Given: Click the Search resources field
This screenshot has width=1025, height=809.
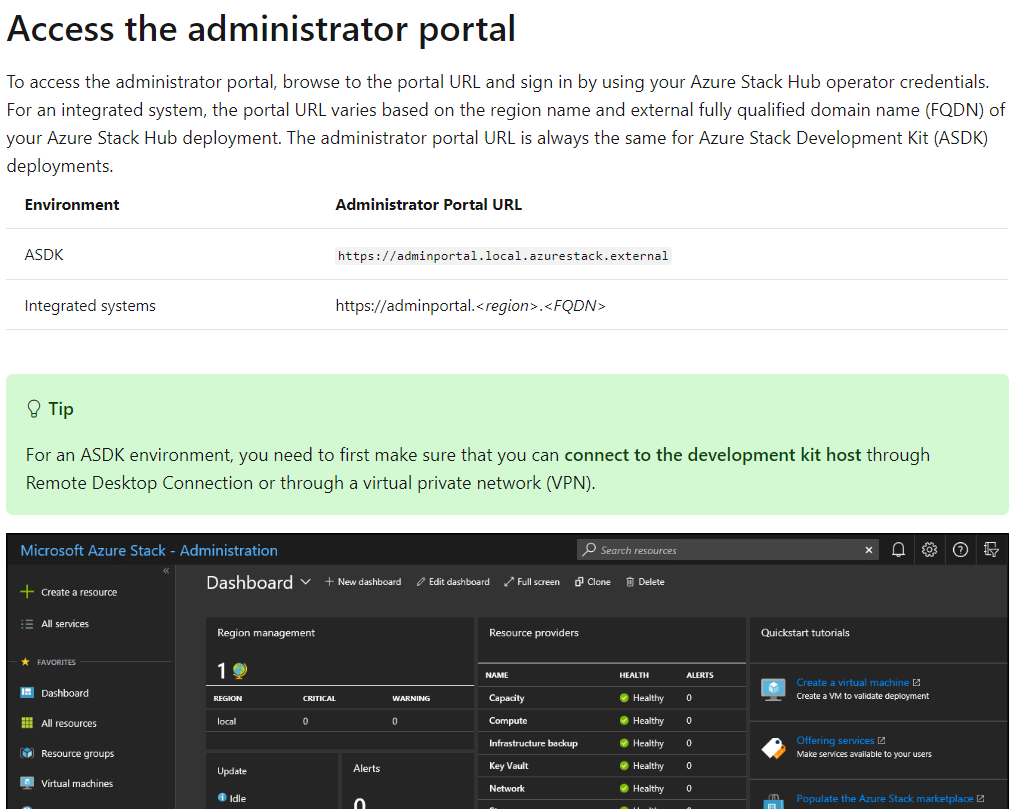Looking at the screenshot, I should [728, 550].
